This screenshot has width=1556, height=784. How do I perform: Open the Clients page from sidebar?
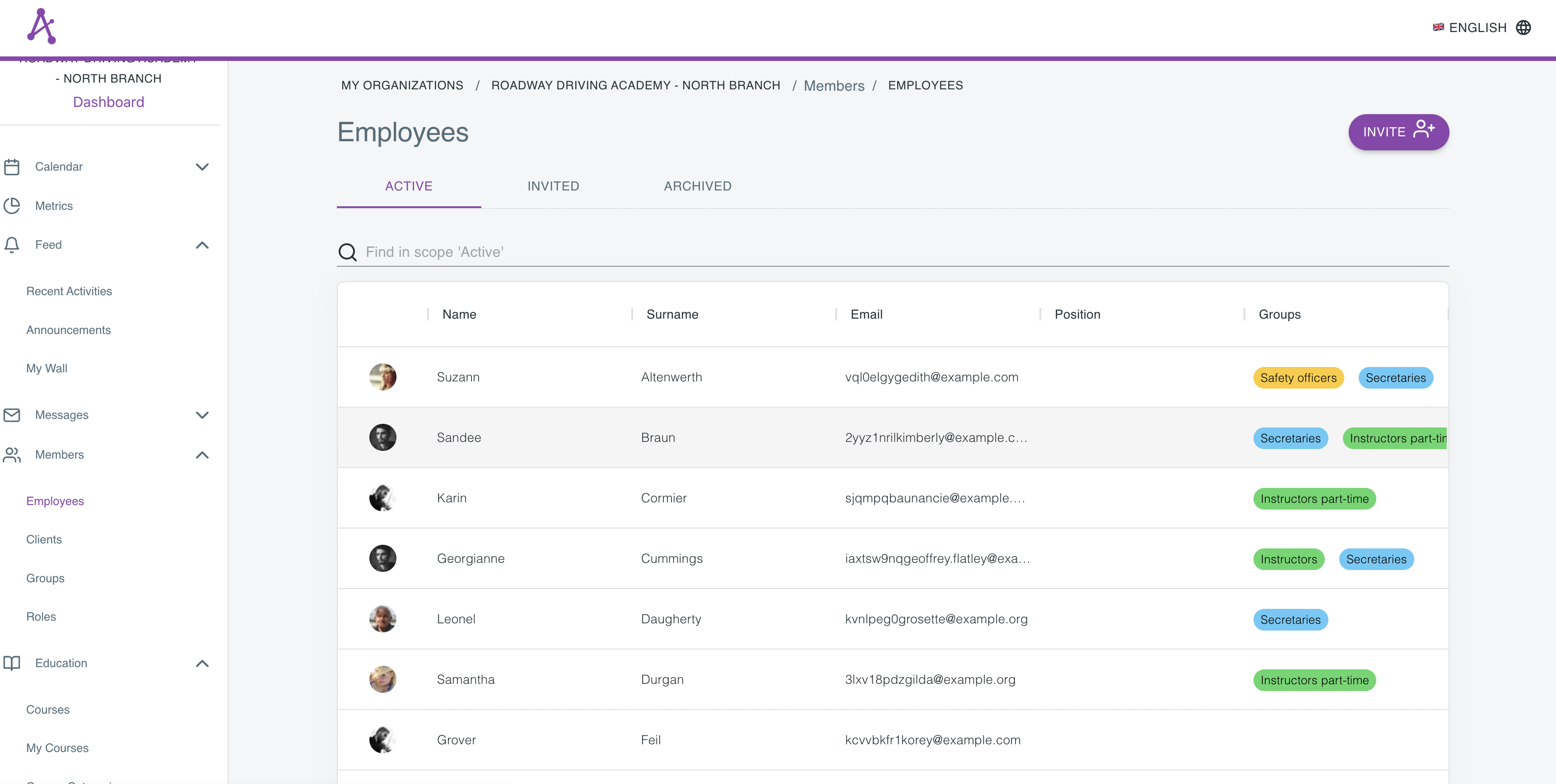click(44, 539)
